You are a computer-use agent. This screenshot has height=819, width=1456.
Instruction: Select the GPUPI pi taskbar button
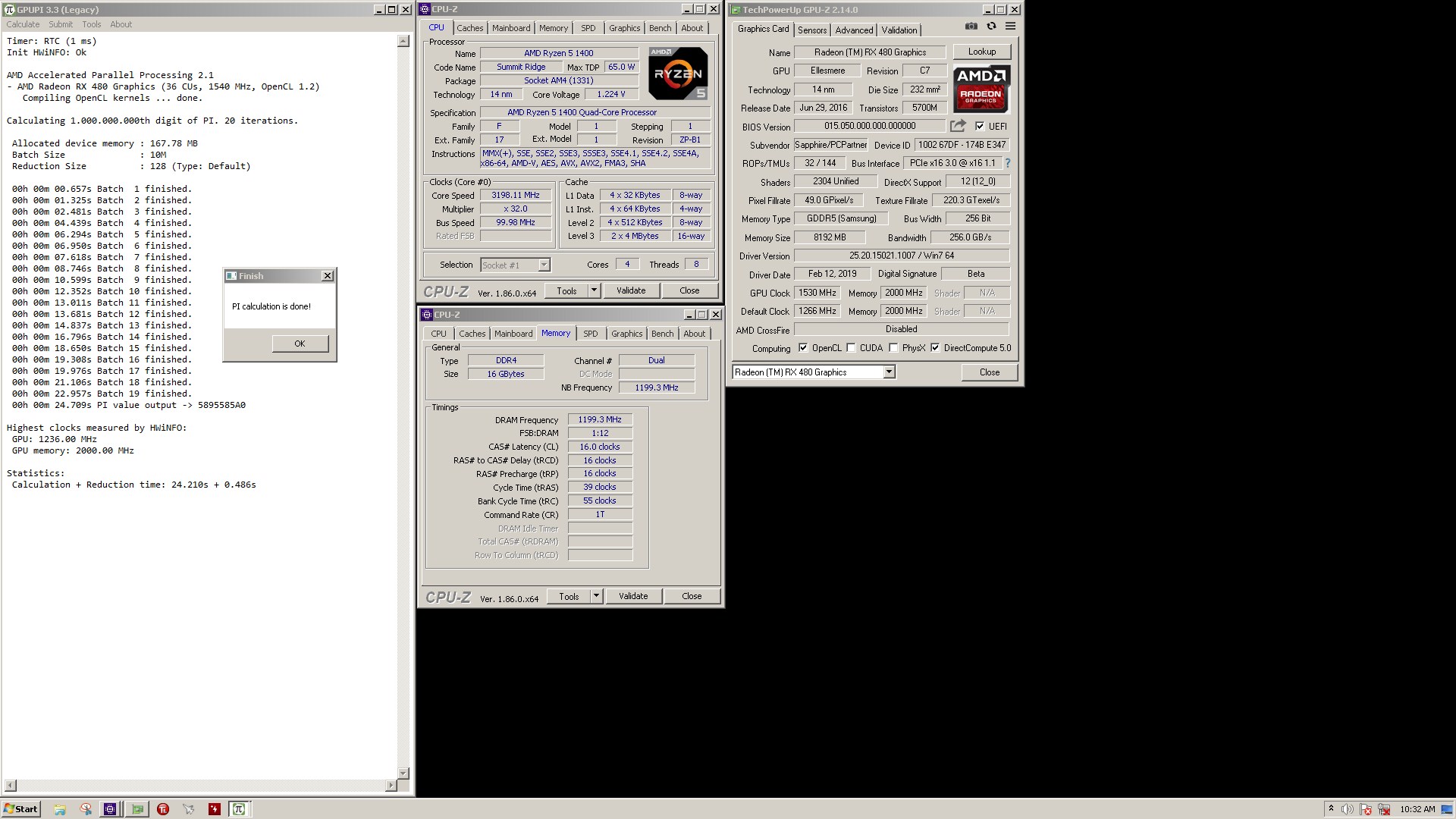[239, 809]
